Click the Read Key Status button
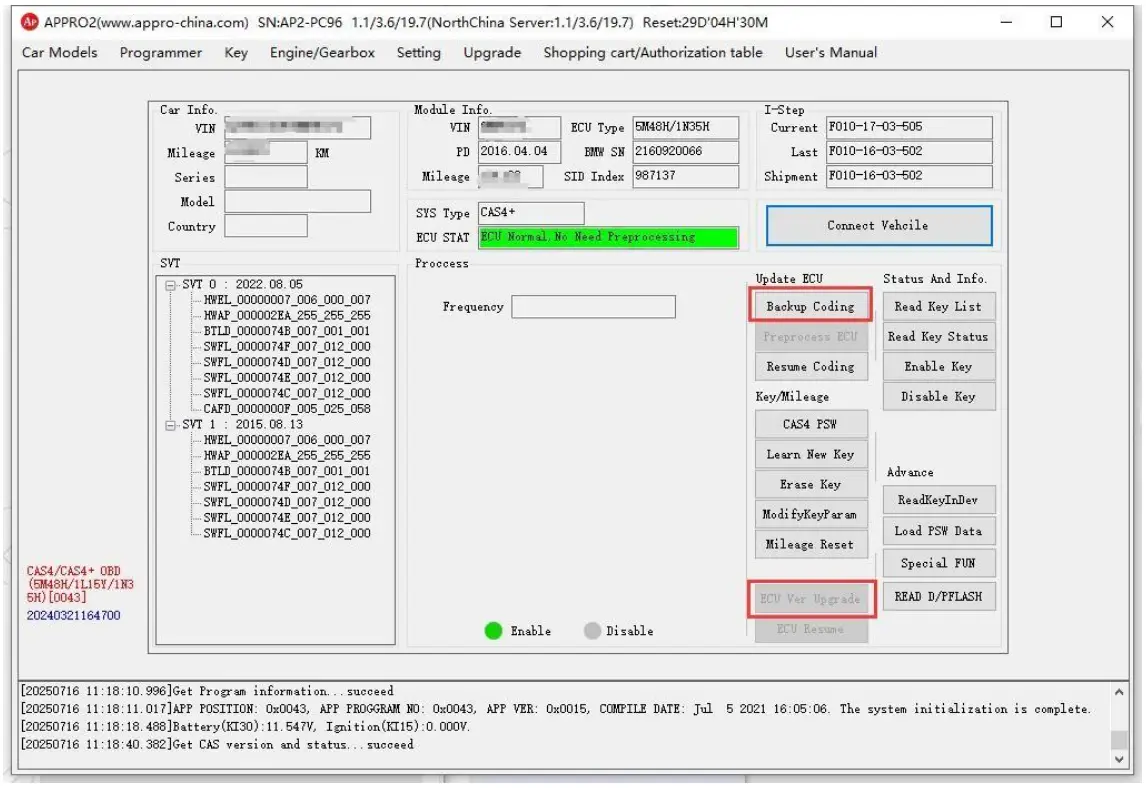This screenshot has width=1146, height=792. pyautogui.click(x=938, y=336)
